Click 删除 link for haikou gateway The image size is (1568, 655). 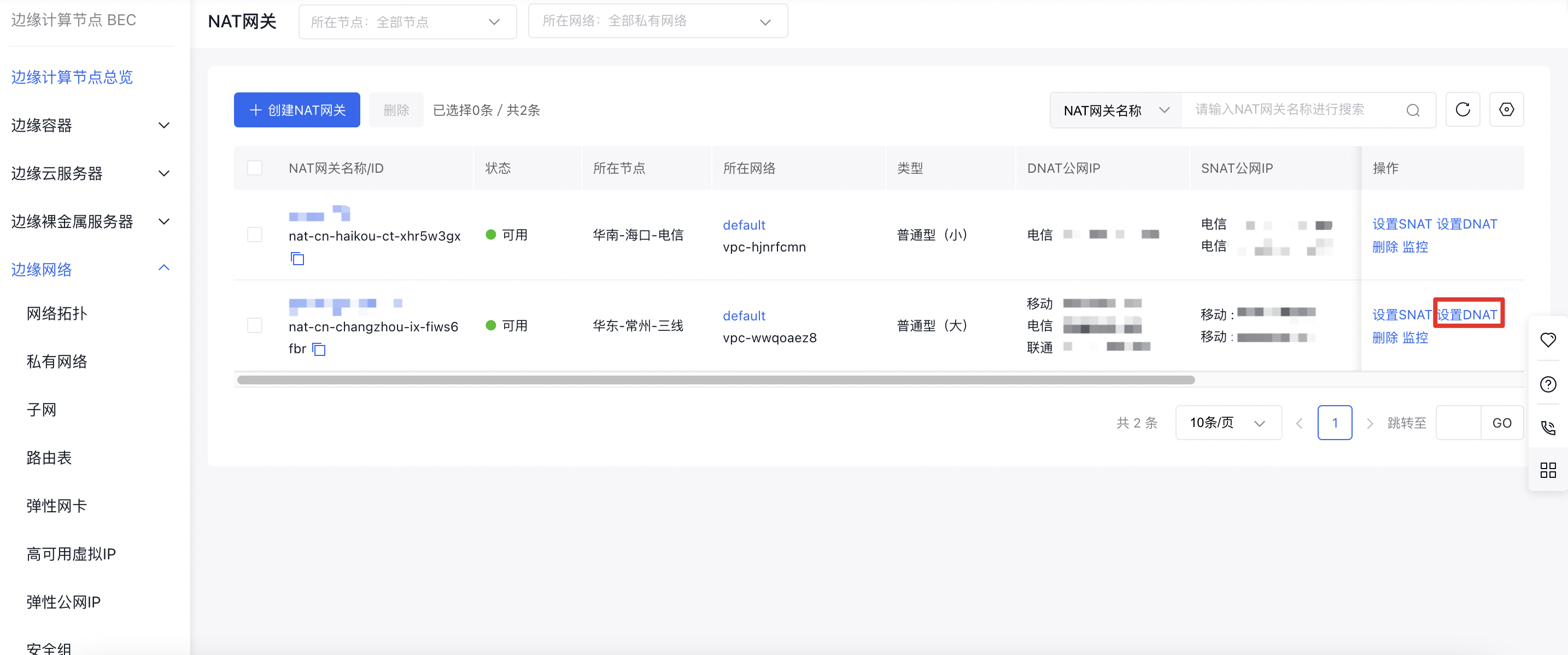(1385, 247)
